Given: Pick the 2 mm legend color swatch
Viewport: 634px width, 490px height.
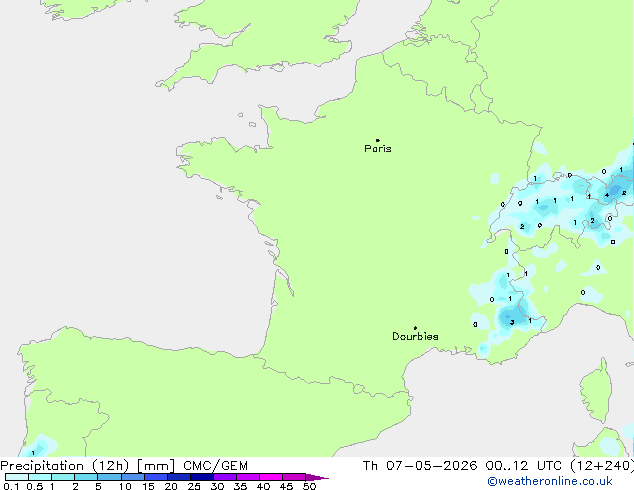Looking at the screenshot, I should pyautogui.click(x=86, y=477).
